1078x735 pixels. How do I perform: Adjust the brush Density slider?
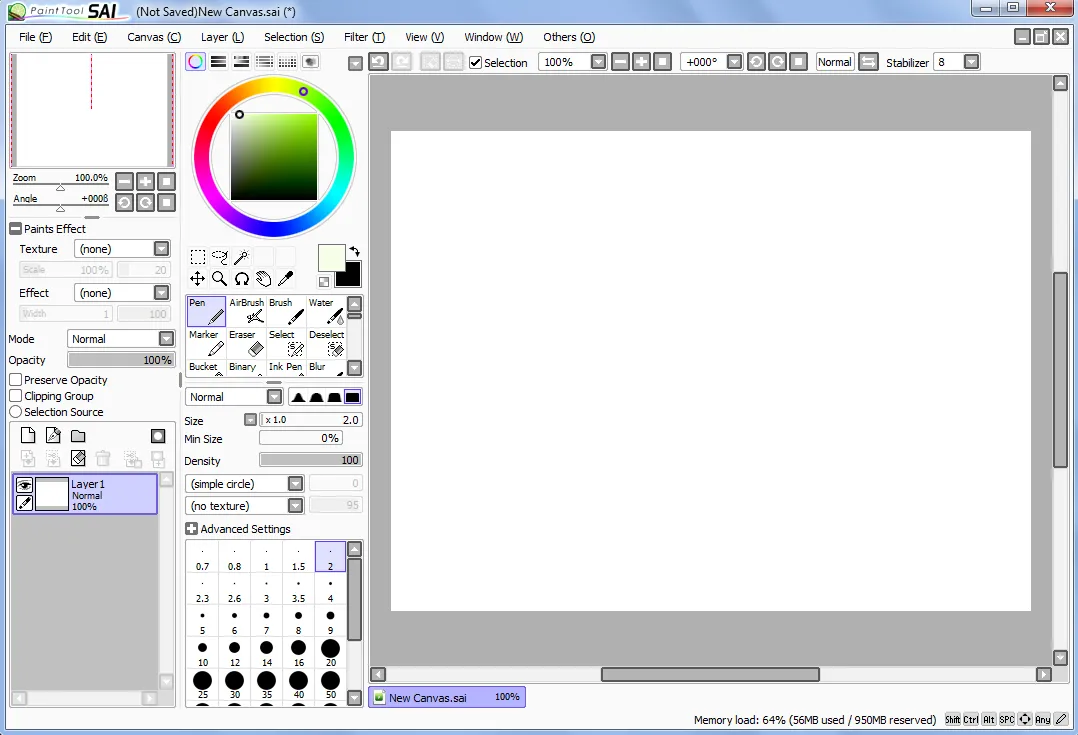pyautogui.click(x=311, y=460)
